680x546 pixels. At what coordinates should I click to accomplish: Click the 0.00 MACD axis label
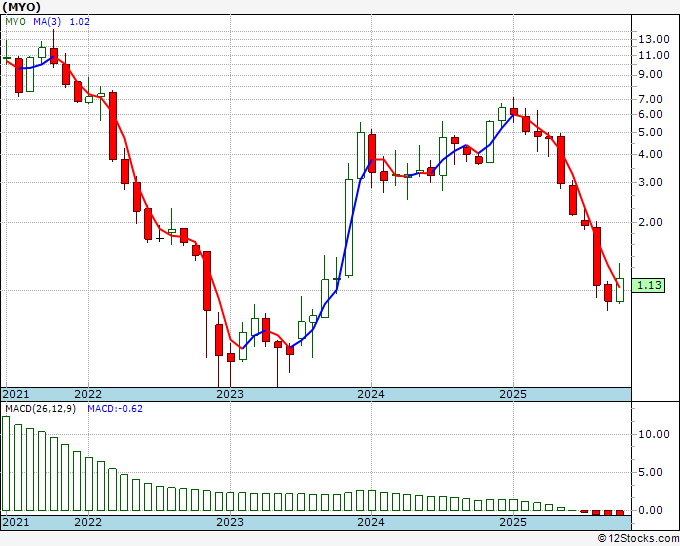click(651, 510)
